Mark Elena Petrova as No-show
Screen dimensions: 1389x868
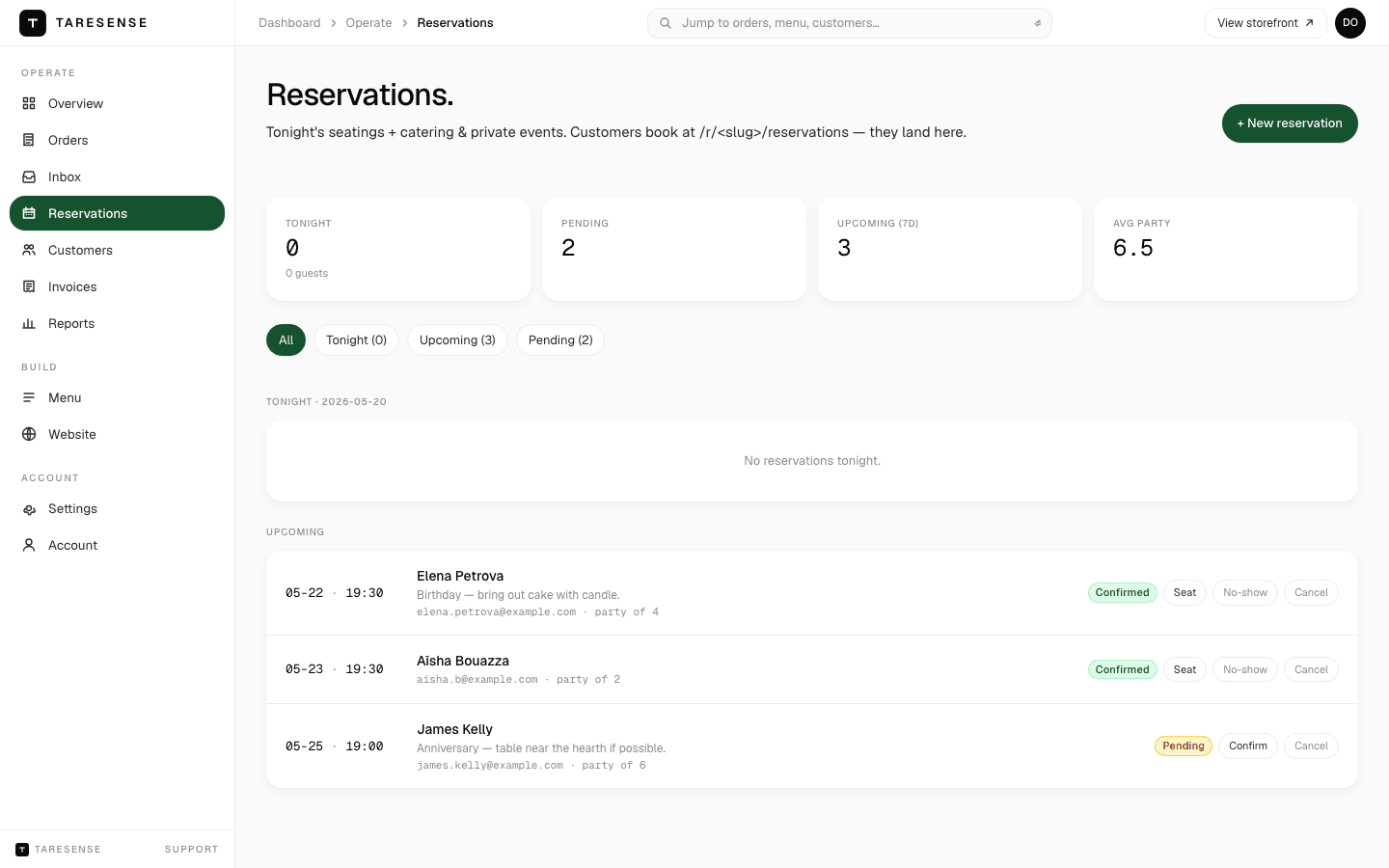tap(1245, 592)
